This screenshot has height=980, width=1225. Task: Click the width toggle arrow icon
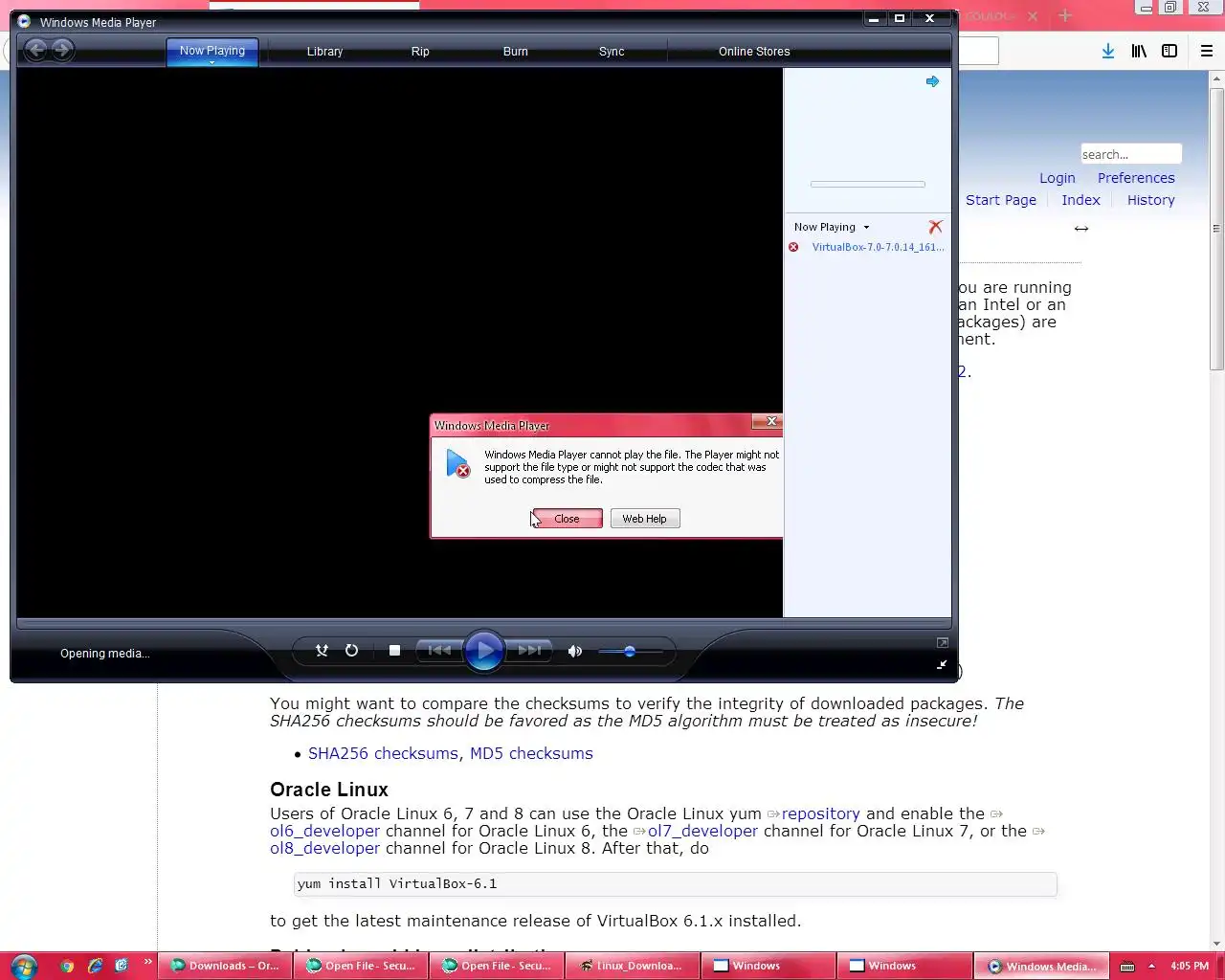pyautogui.click(x=1081, y=229)
